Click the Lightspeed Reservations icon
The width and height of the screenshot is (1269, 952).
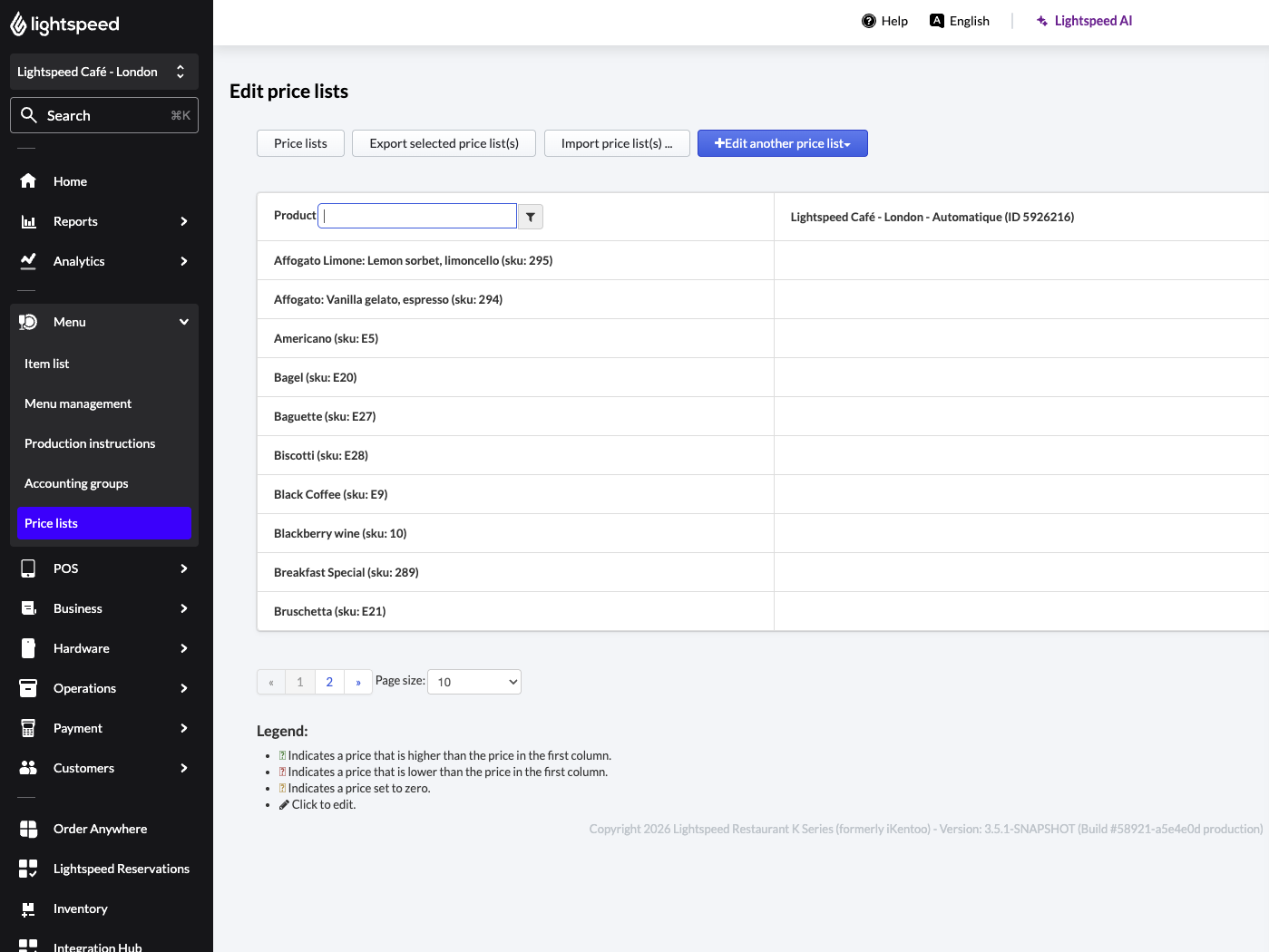pyautogui.click(x=28, y=869)
